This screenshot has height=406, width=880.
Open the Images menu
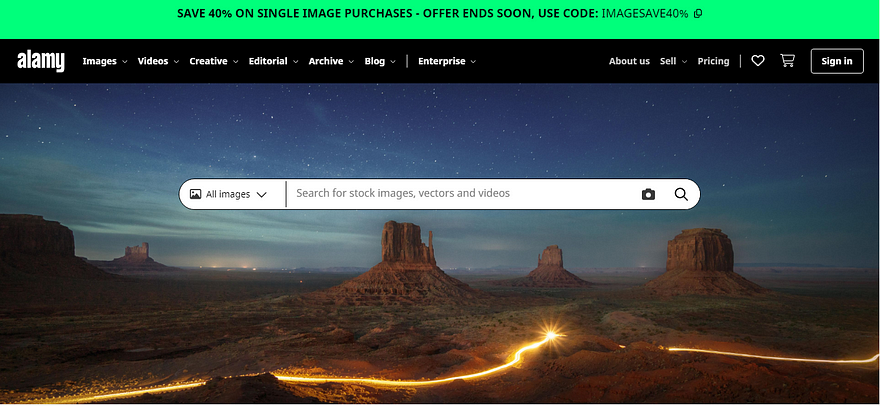(x=105, y=61)
